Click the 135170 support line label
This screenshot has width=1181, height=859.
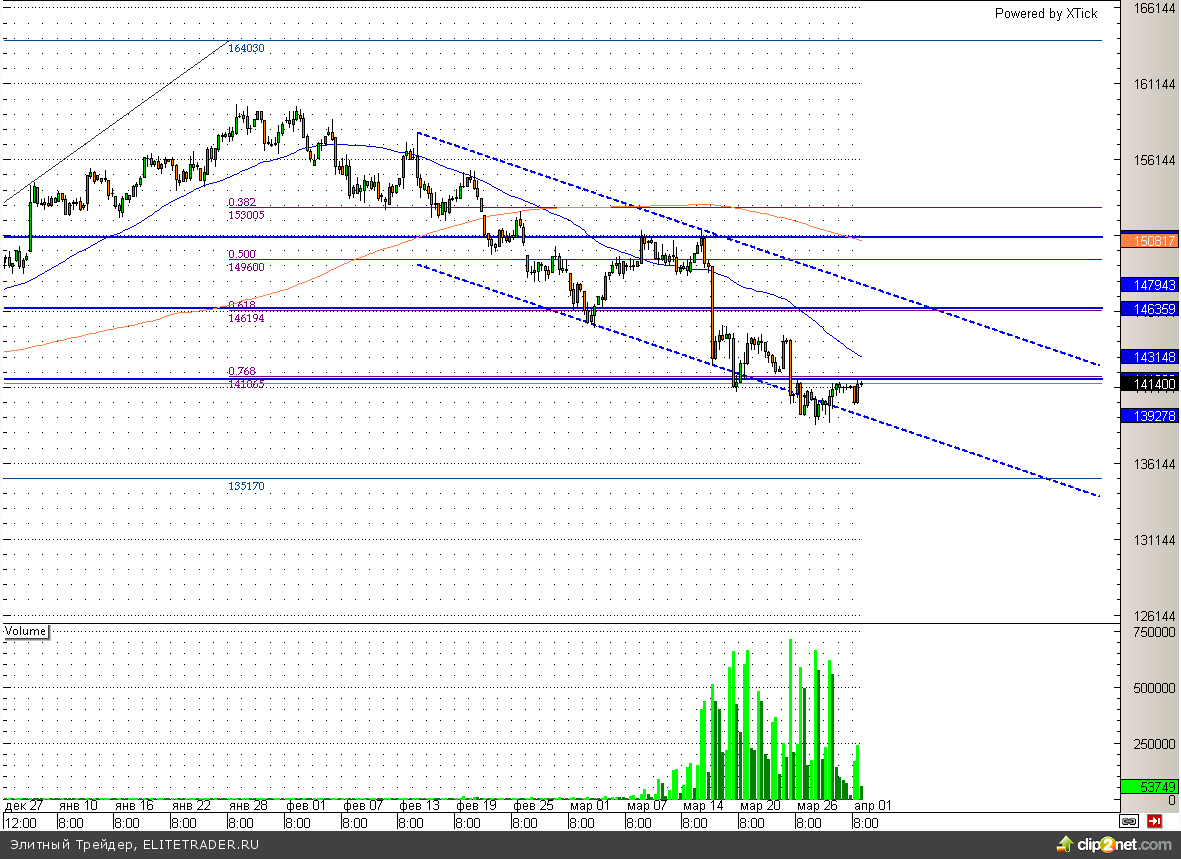click(246, 486)
